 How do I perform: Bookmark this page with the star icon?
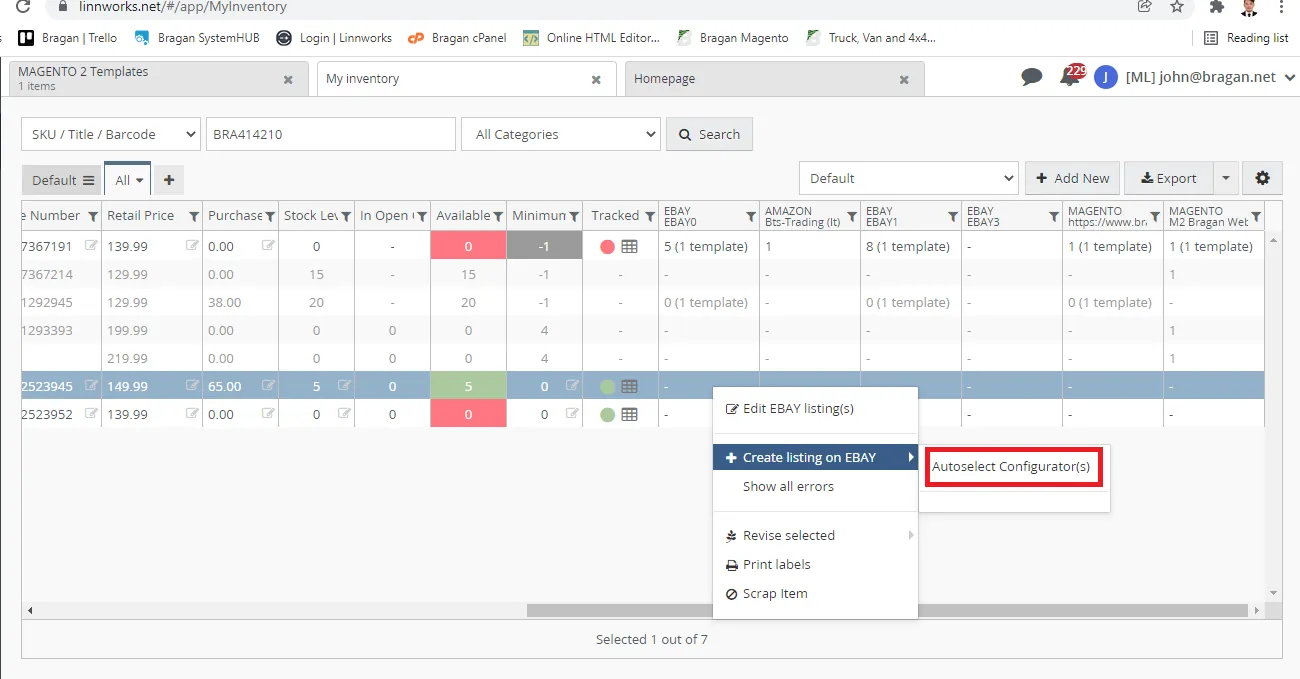(1177, 7)
